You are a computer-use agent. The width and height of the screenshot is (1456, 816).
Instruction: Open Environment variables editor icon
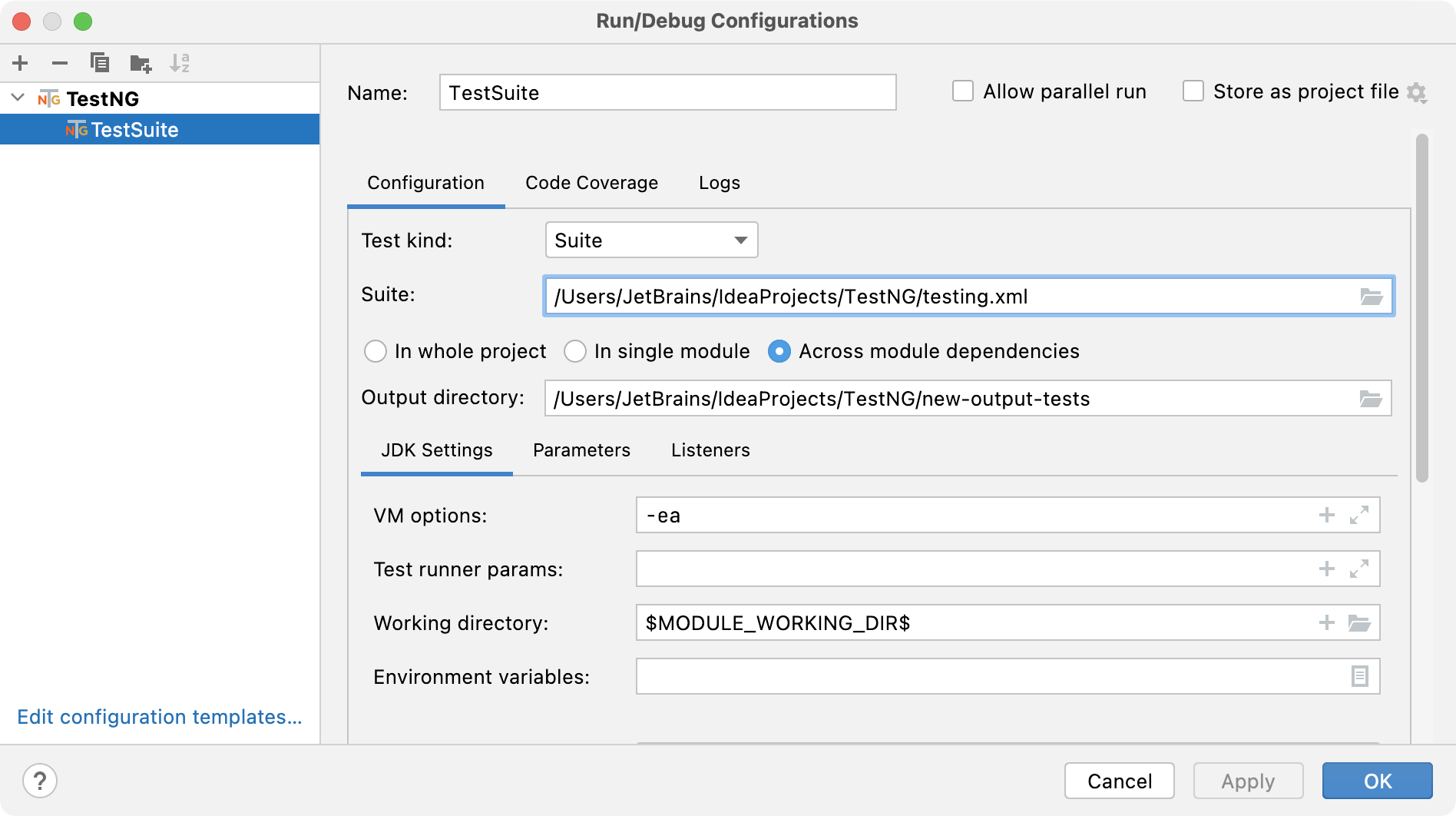click(x=1359, y=676)
